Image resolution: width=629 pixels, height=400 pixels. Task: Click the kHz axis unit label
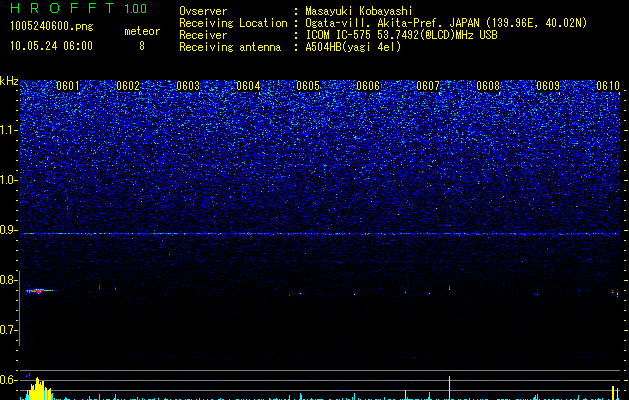pyautogui.click(x=9, y=81)
